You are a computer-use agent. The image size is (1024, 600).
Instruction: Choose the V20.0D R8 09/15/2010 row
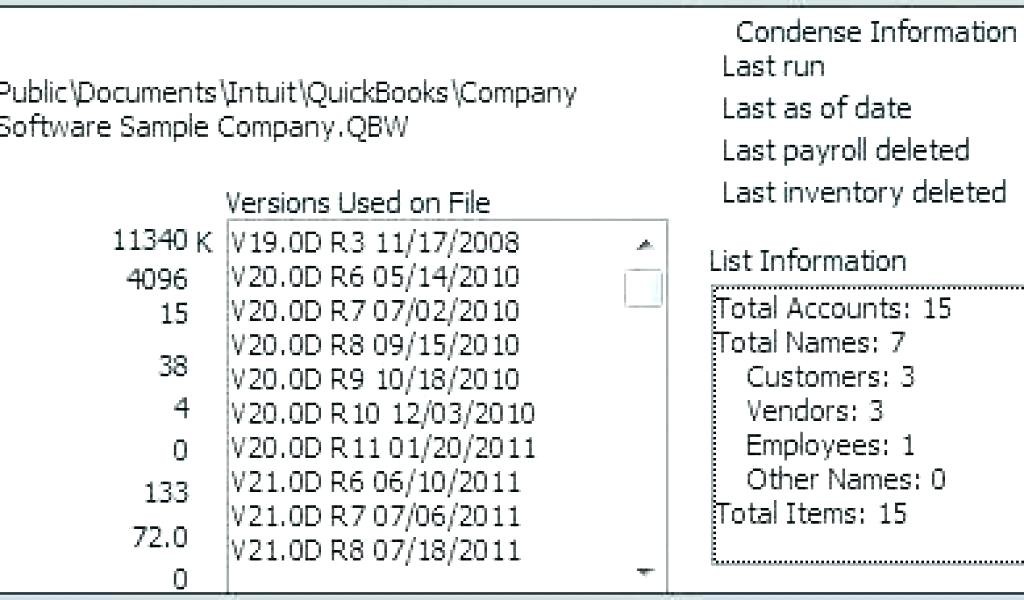(x=375, y=345)
